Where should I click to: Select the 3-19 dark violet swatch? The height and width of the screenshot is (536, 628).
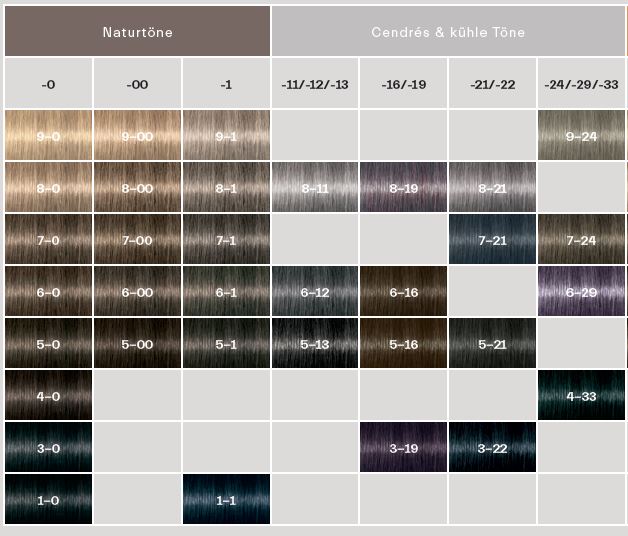click(403, 447)
